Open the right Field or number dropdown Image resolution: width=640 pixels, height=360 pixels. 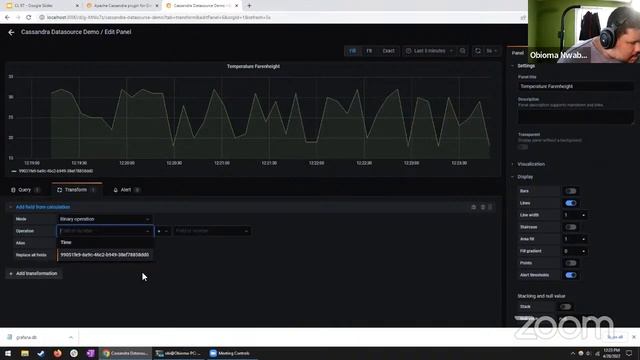[212, 231]
